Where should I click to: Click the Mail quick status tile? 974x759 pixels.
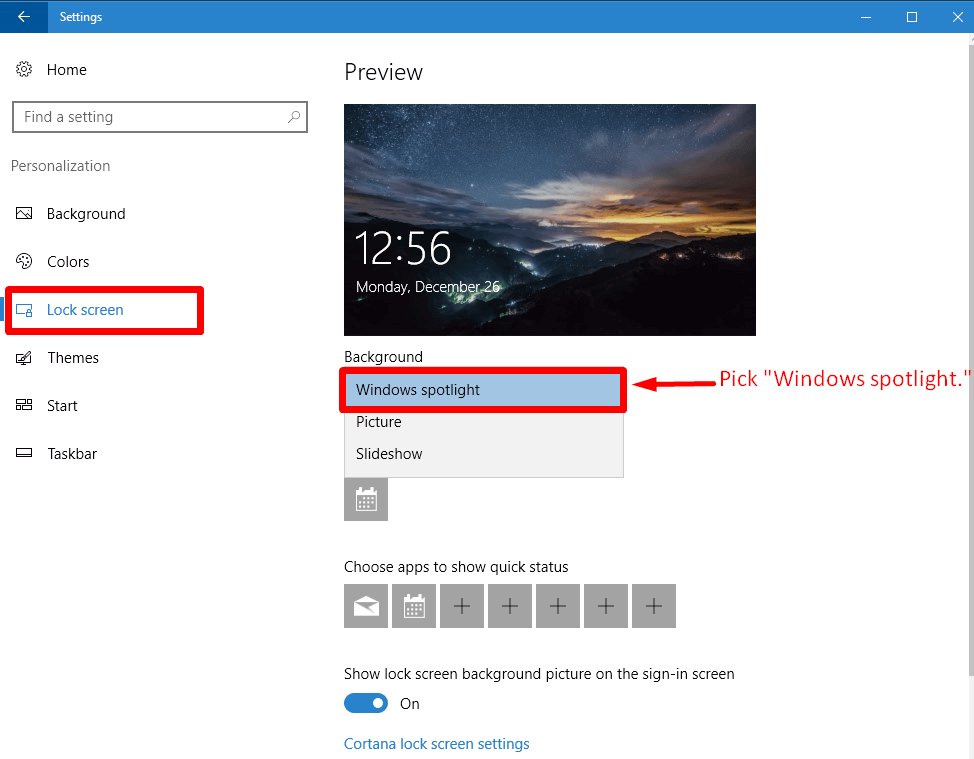[x=366, y=606]
